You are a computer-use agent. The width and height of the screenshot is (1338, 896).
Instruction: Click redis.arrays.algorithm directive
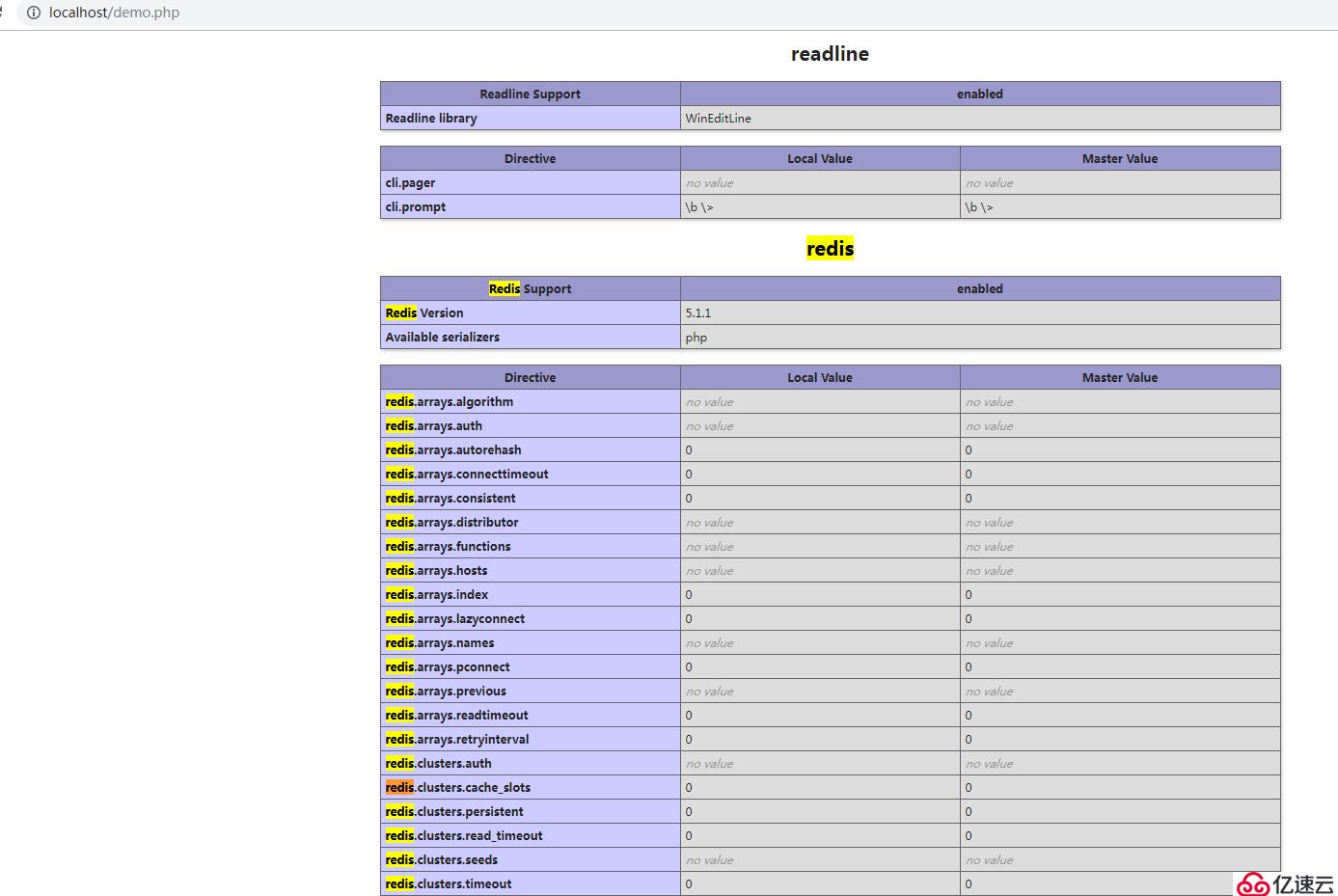[450, 401]
